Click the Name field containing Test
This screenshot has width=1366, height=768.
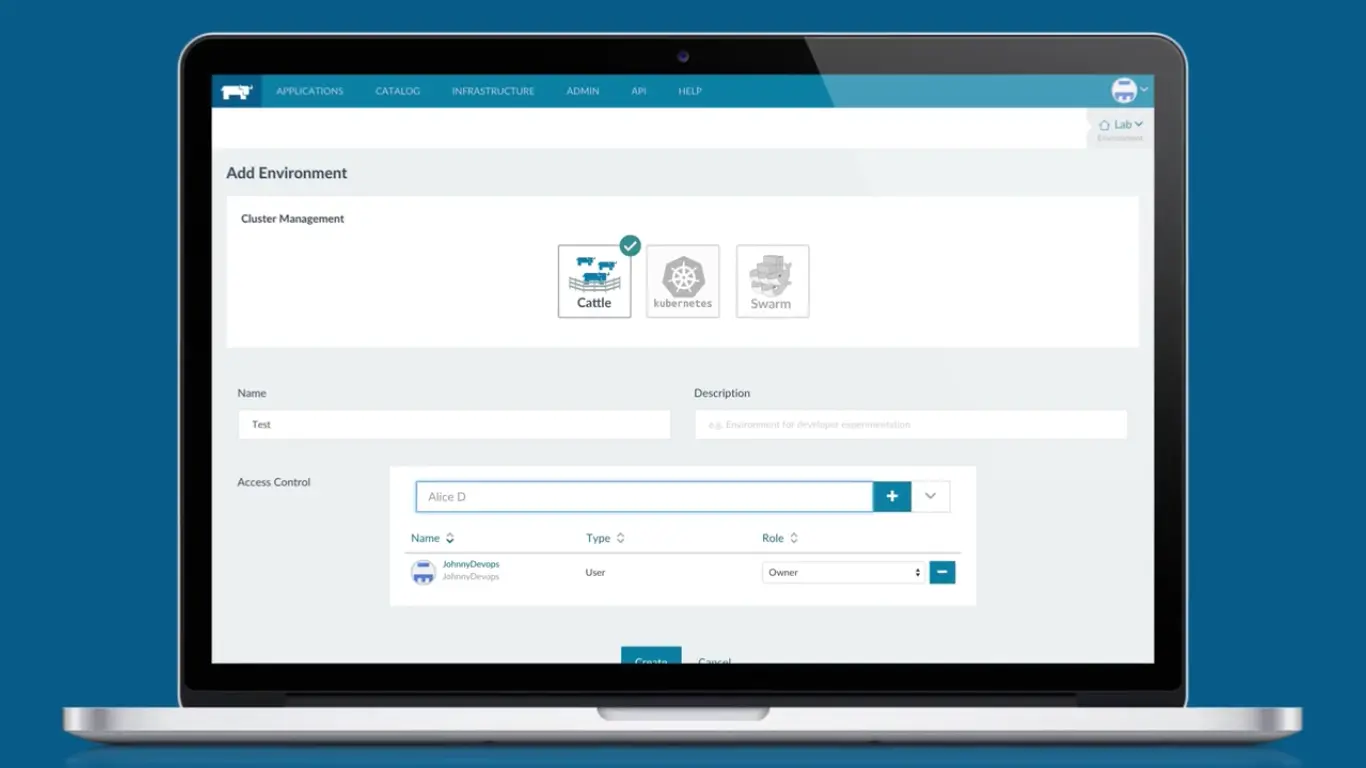pos(454,424)
